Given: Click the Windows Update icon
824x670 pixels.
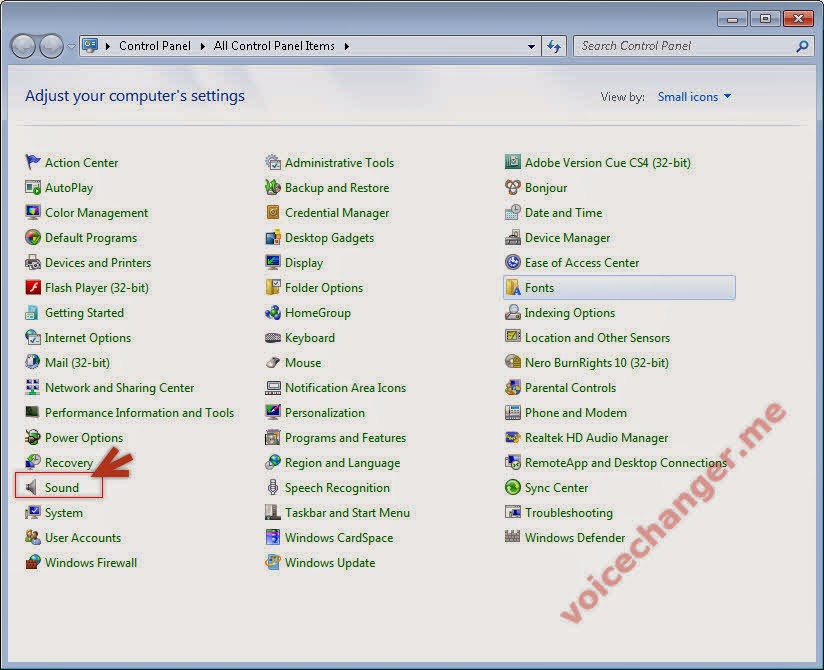Looking at the screenshot, I should tap(273, 562).
